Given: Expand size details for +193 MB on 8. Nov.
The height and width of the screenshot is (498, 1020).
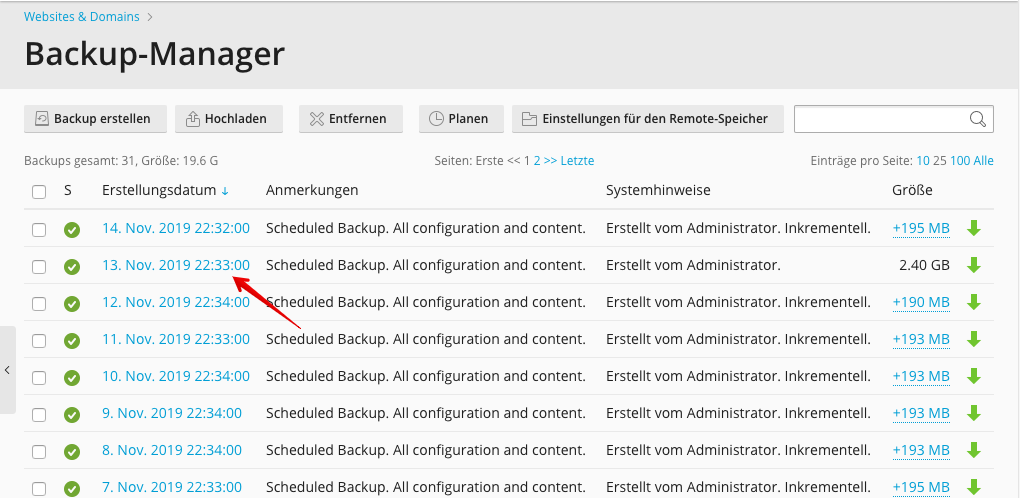Looking at the screenshot, I should (921, 450).
